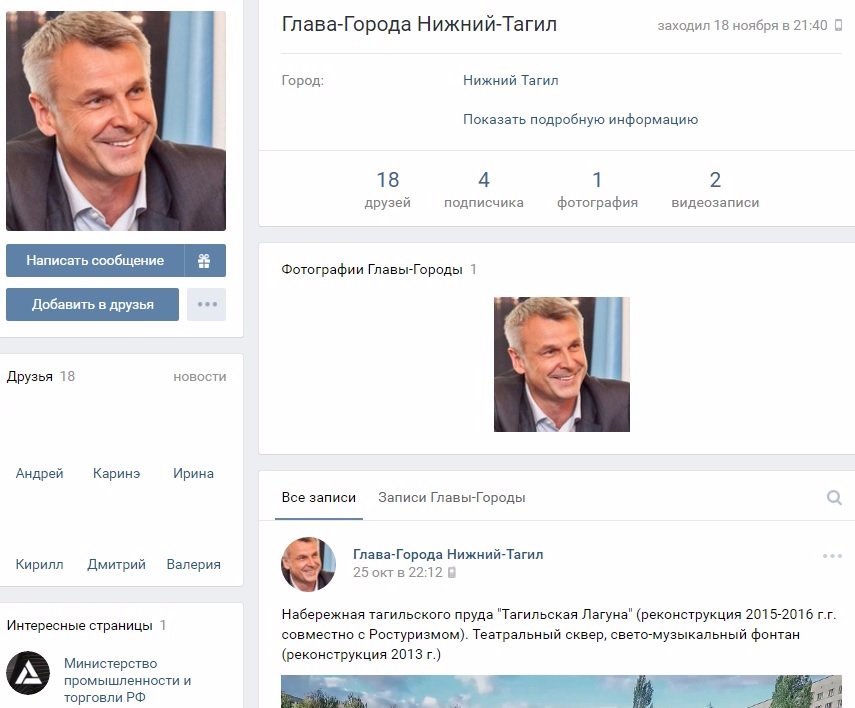The width and height of the screenshot is (855, 708).
Task: Switch friends list to новости view
Action: (x=199, y=377)
